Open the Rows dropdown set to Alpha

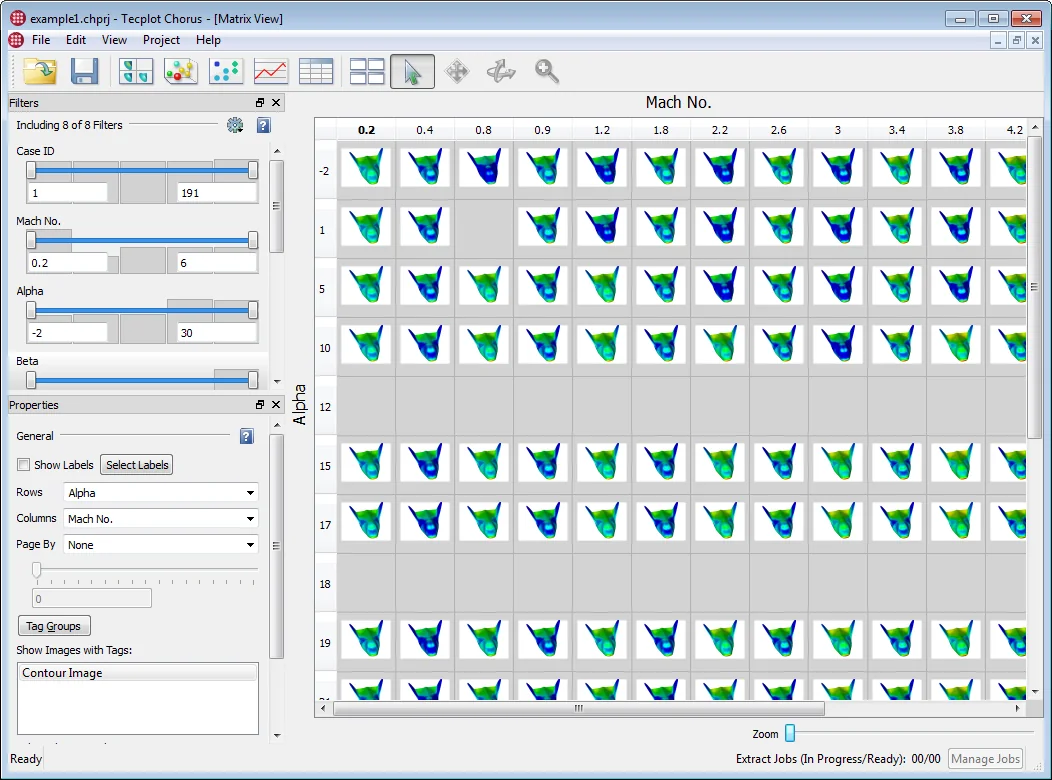coord(161,493)
